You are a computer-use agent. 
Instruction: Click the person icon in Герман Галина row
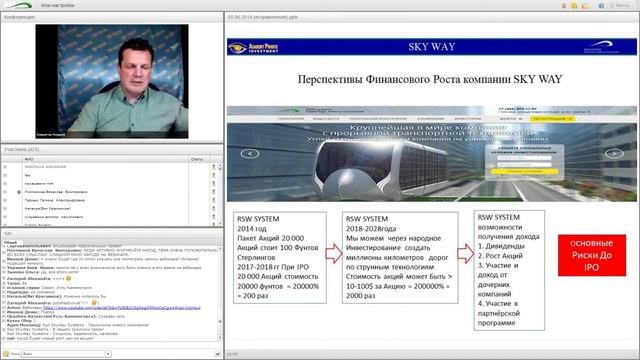point(213,200)
